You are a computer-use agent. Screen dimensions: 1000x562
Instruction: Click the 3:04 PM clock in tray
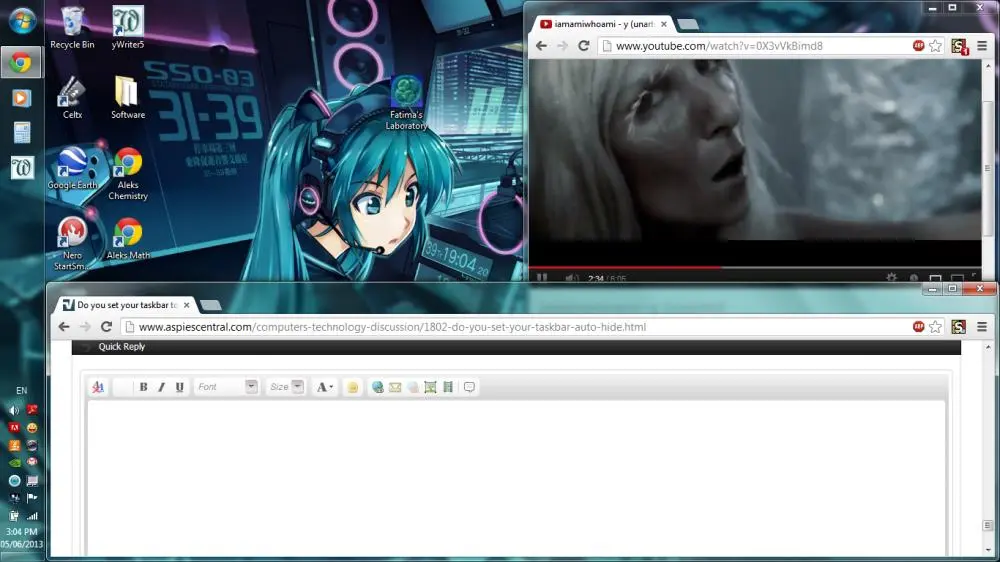pyautogui.click(x=22, y=531)
